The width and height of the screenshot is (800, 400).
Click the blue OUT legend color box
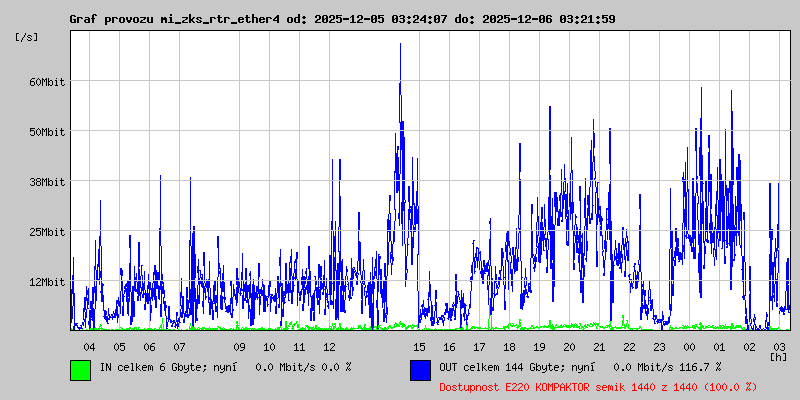coord(420,370)
